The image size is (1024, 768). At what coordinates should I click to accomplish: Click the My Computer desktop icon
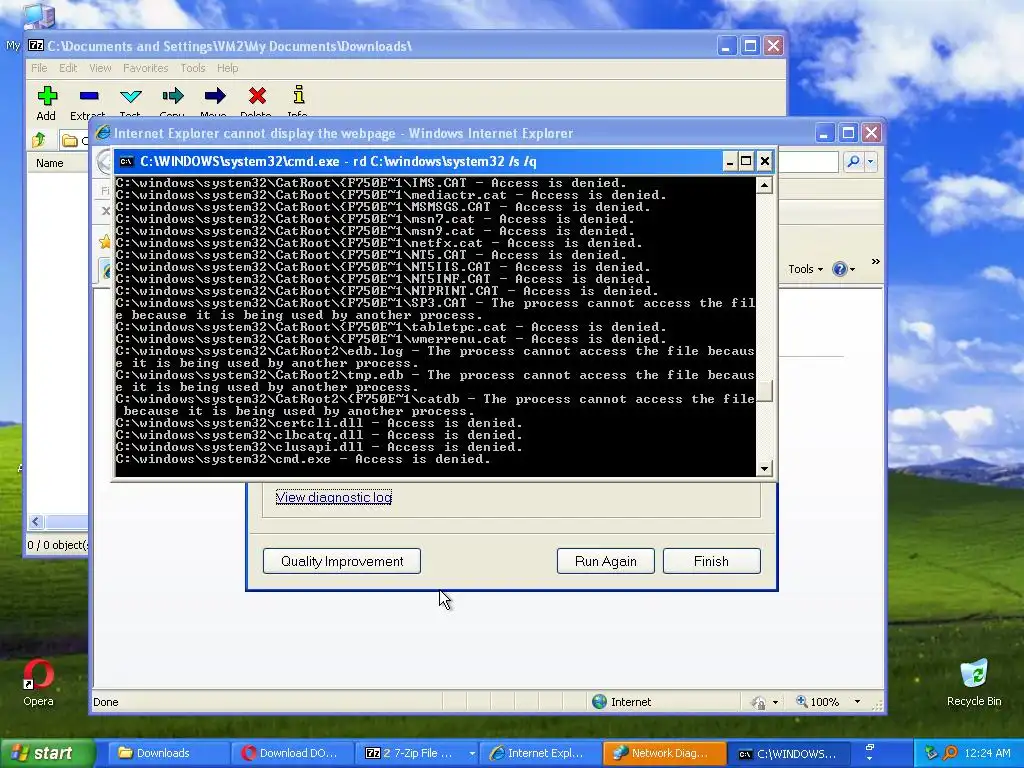click(x=37, y=16)
